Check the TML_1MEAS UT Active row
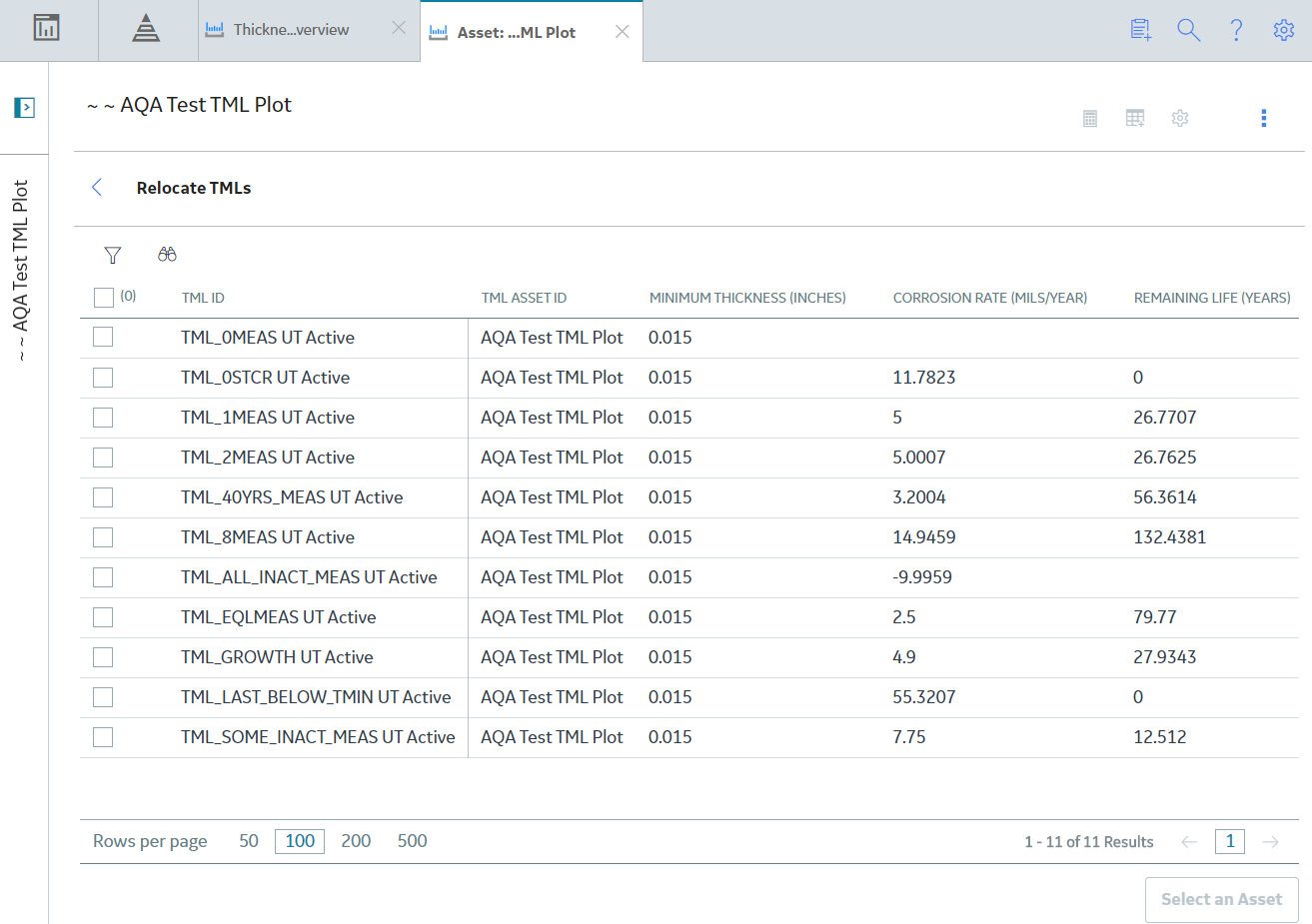The width and height of the screenshot is (1312, 924). tap(103, 418)
